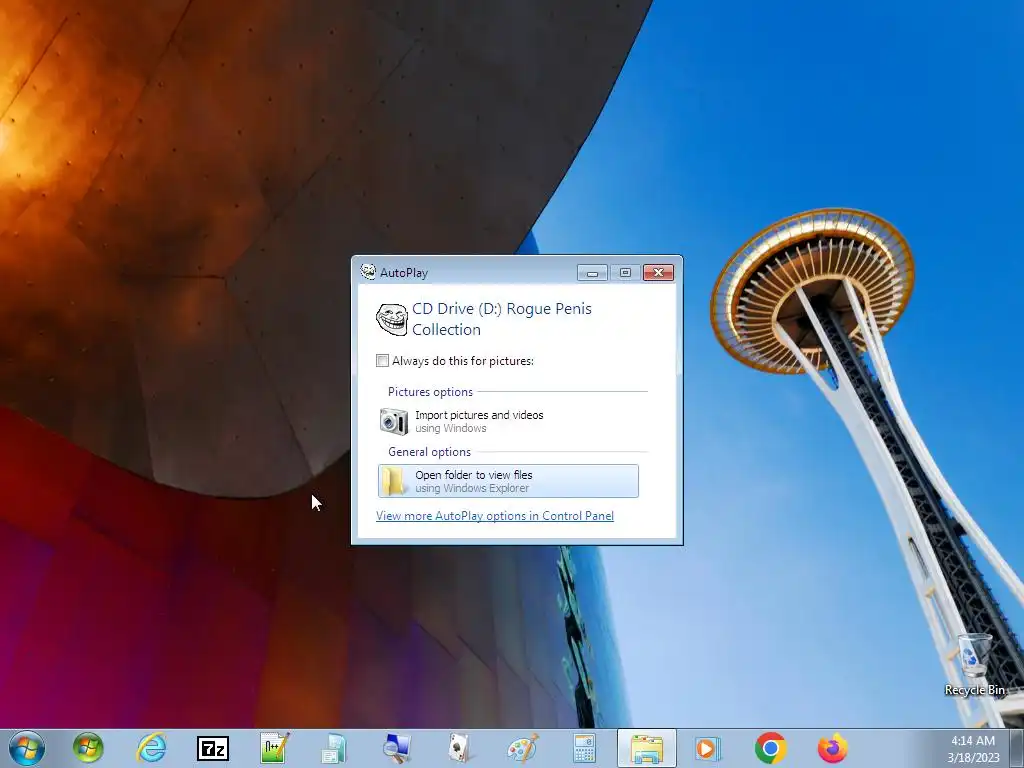Image resolution: width=1024 pixels, height=768 pixels.
Task: Open Notepad++ from the taskbar
Action: coord(274,748)
